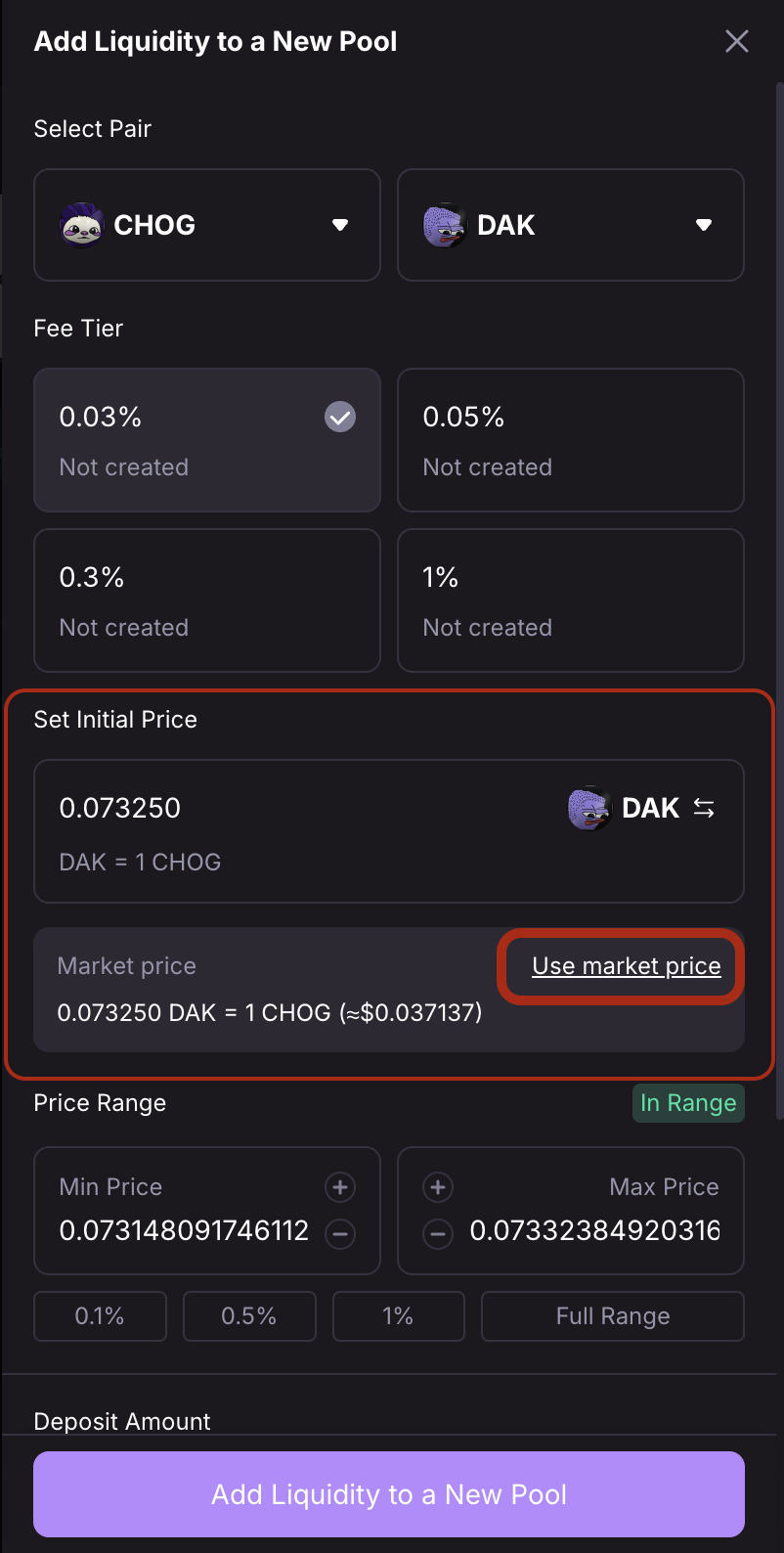
Task: Click the DAK token avatar in pair selector
Action: [445, 226]
